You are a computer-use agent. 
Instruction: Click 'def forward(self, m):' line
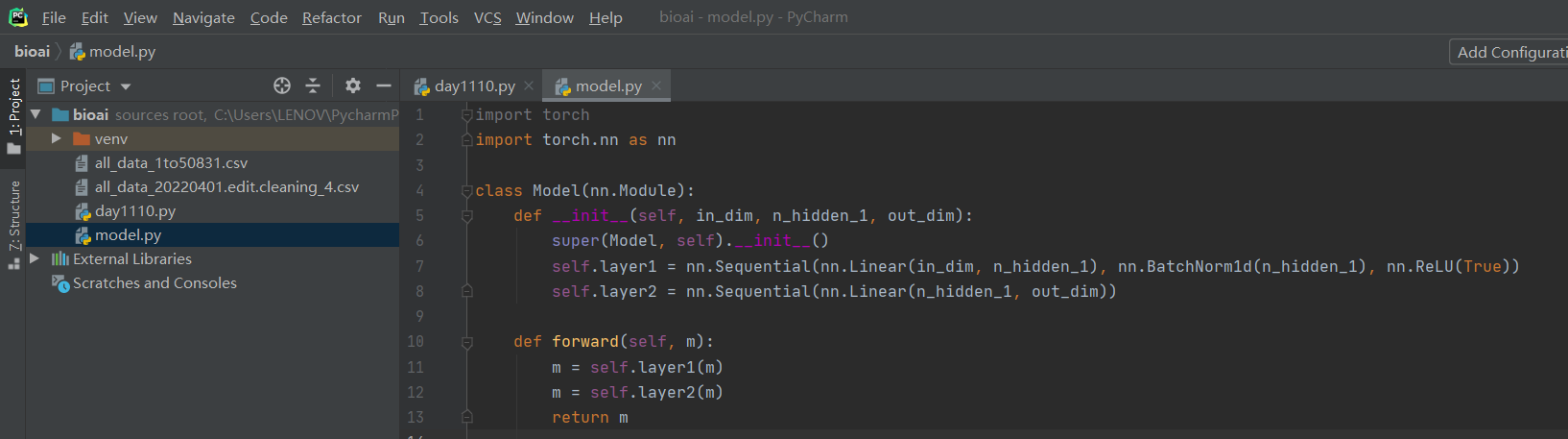tap(614, 342)
